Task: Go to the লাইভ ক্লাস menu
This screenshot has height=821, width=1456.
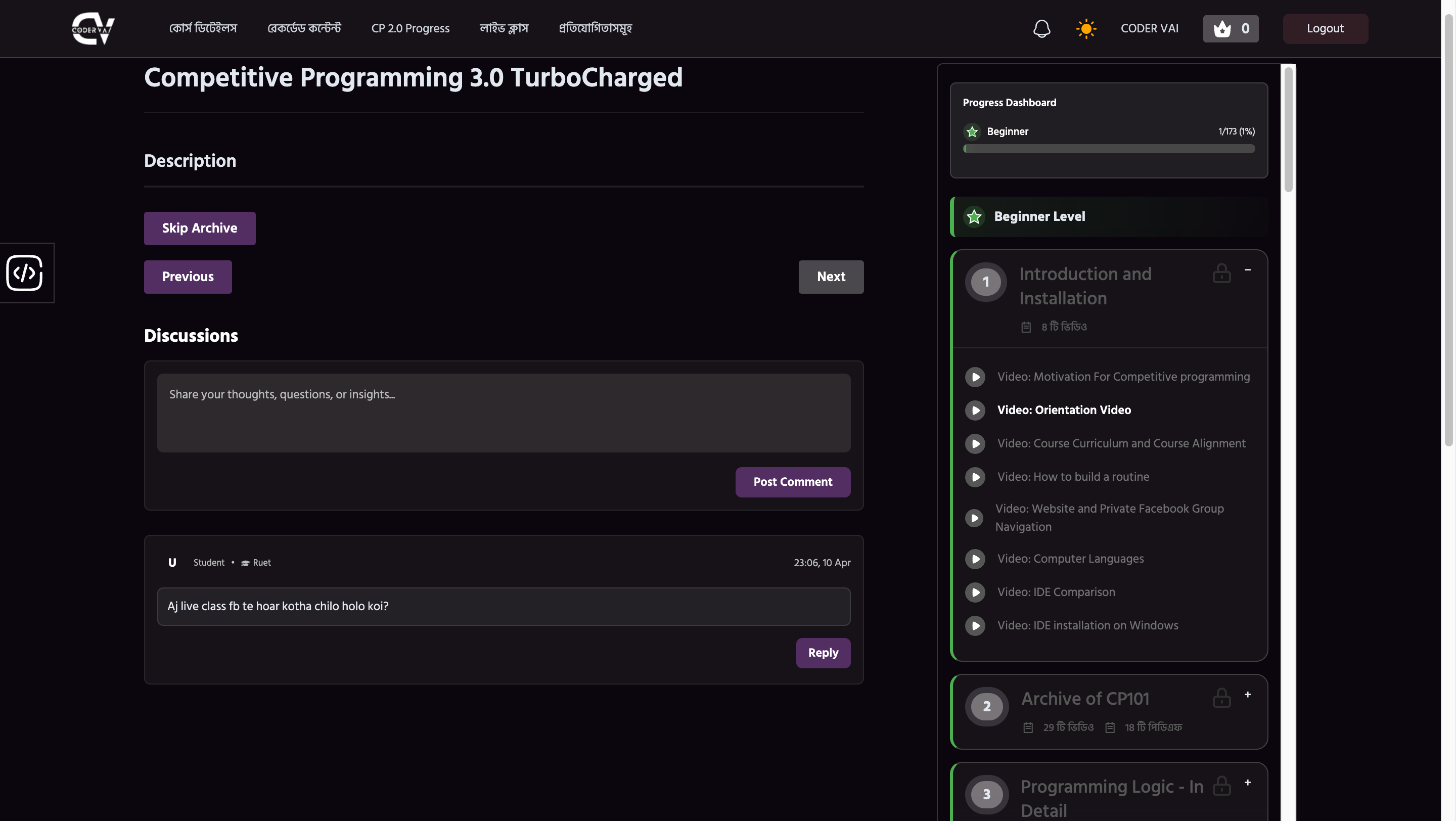Action: pos(504,29)
